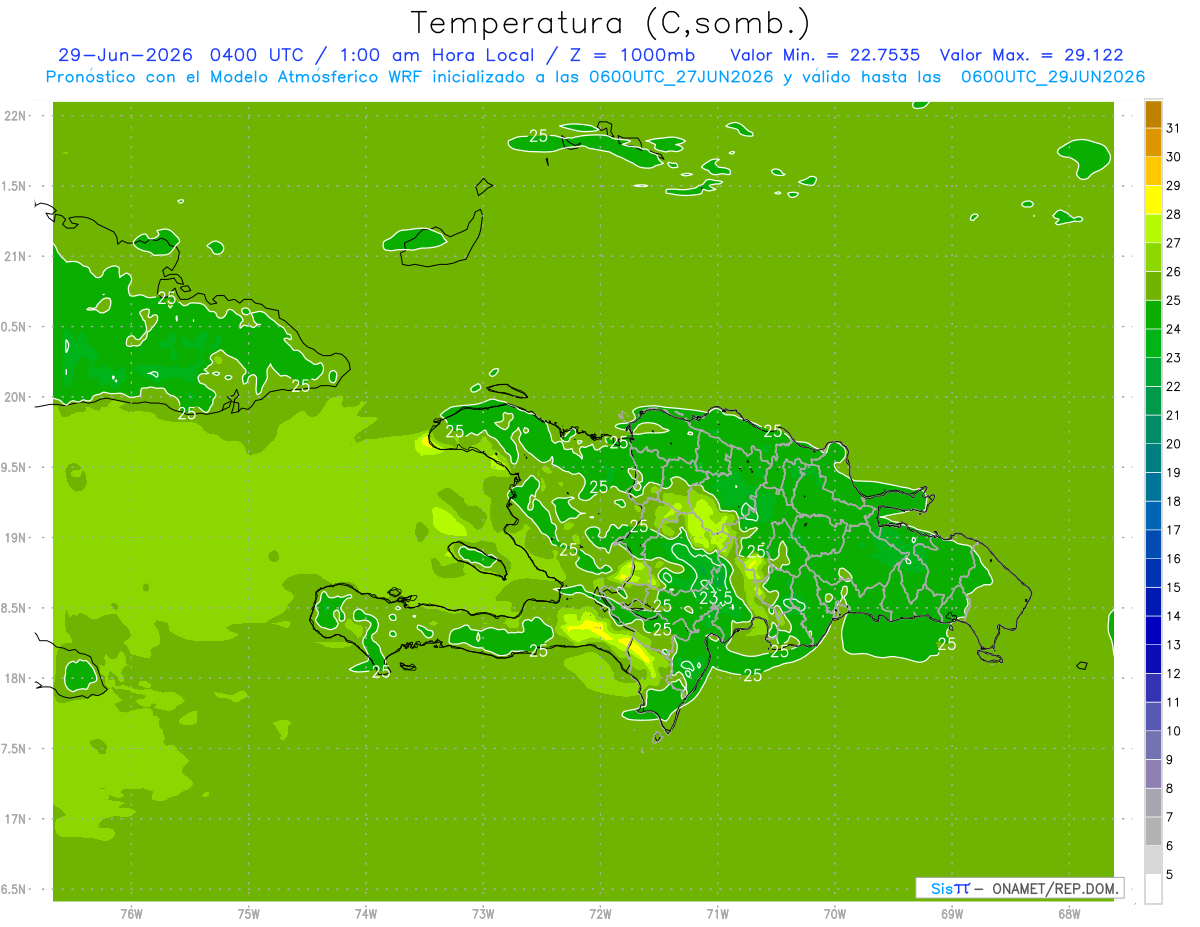
Task: Click the '72W' longitude tick label
Action: [600, 913]
